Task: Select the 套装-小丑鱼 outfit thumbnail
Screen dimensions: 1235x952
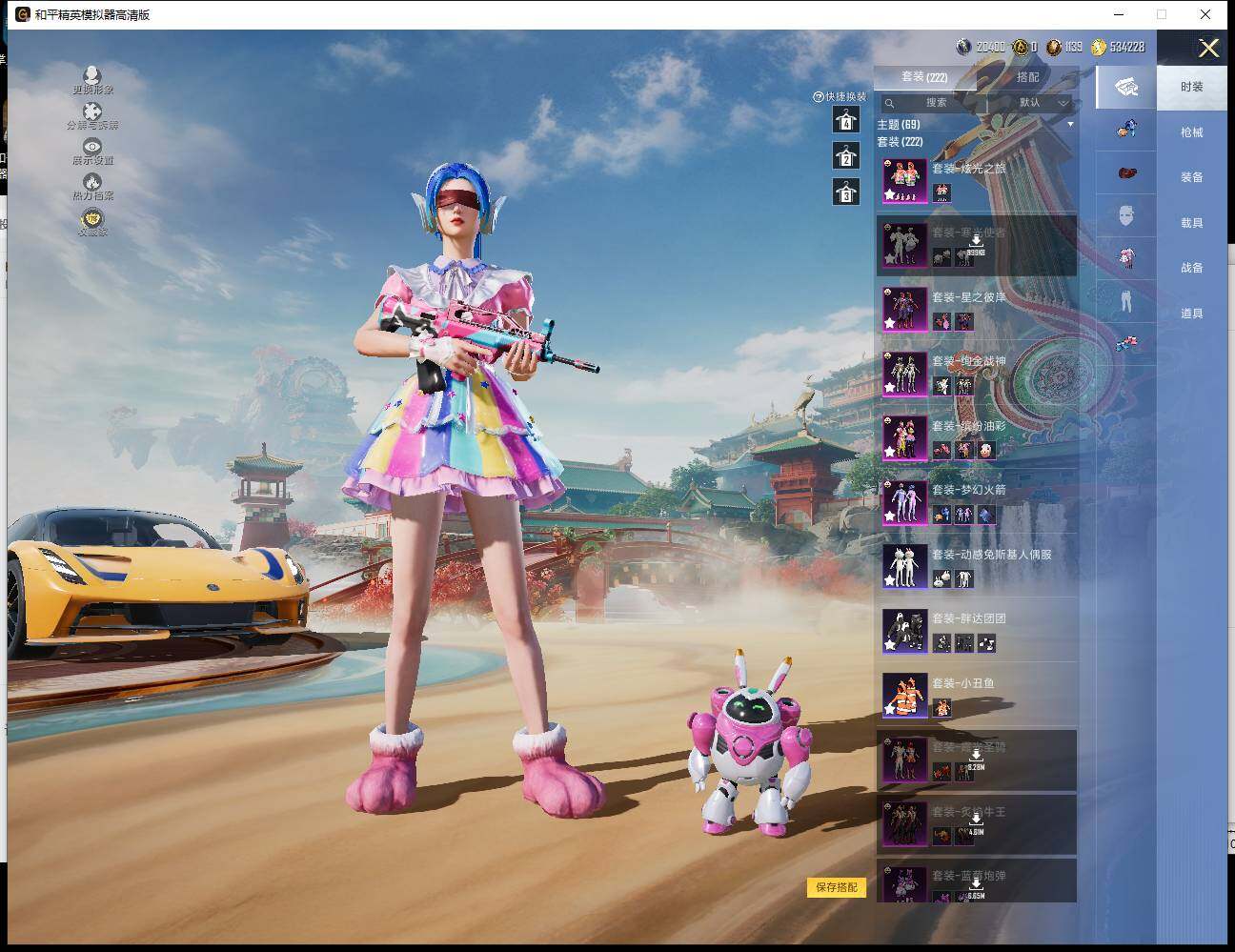Action: (x=904, y=695)
